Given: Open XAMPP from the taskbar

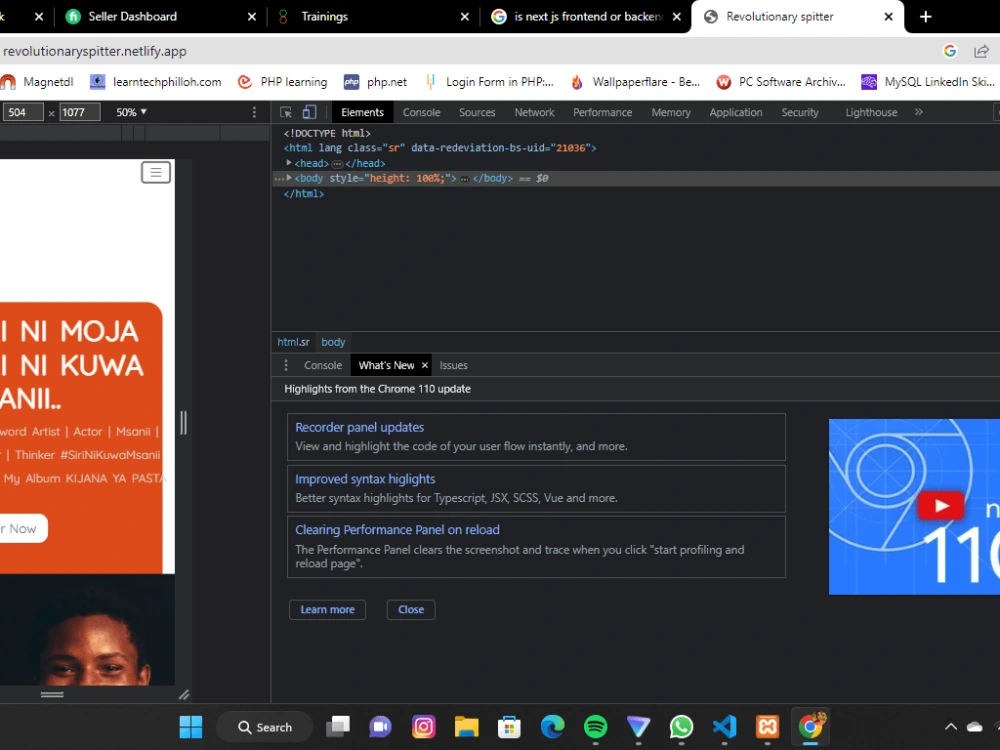Looking at the screenshot, I should (x=767, y=726).
